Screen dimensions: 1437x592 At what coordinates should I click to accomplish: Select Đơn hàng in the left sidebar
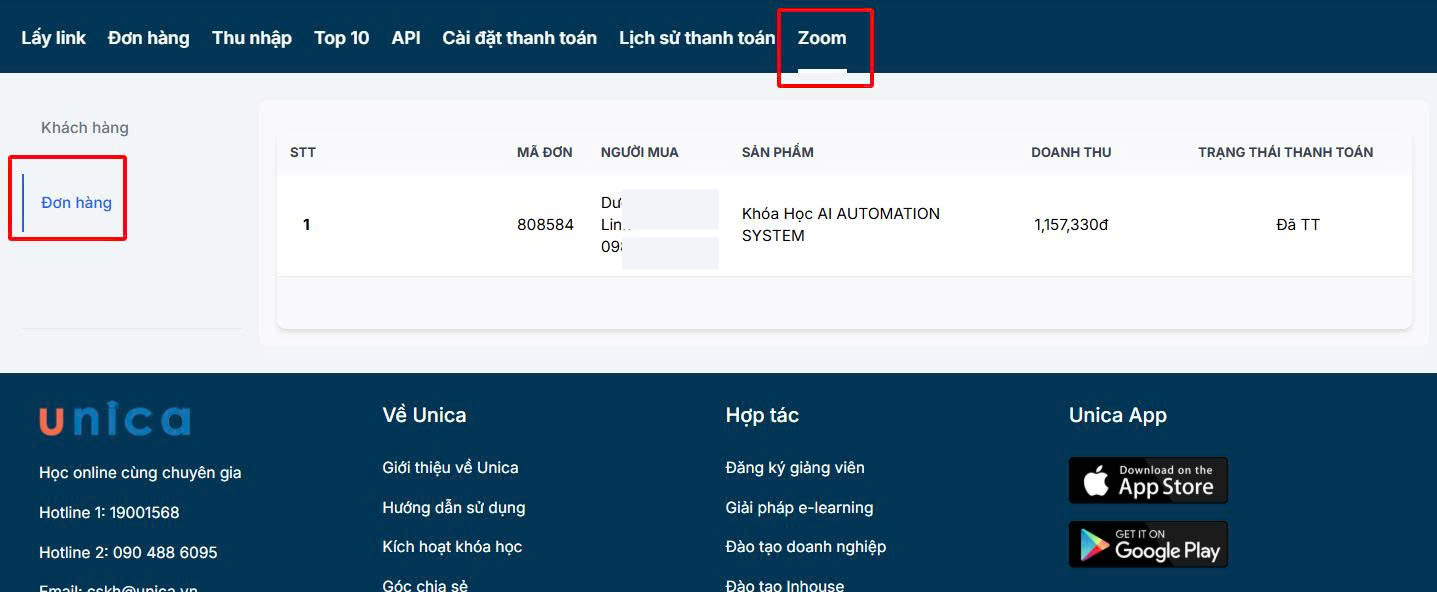pyautogui.click(x=76, y=203)
